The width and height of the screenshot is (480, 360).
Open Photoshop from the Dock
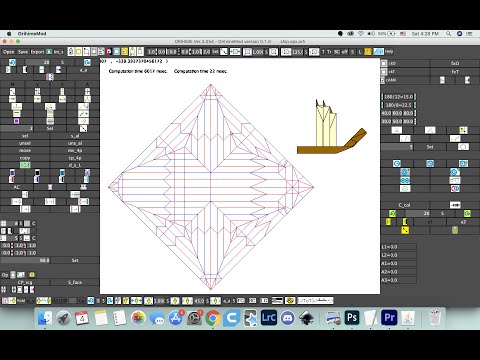352,317
